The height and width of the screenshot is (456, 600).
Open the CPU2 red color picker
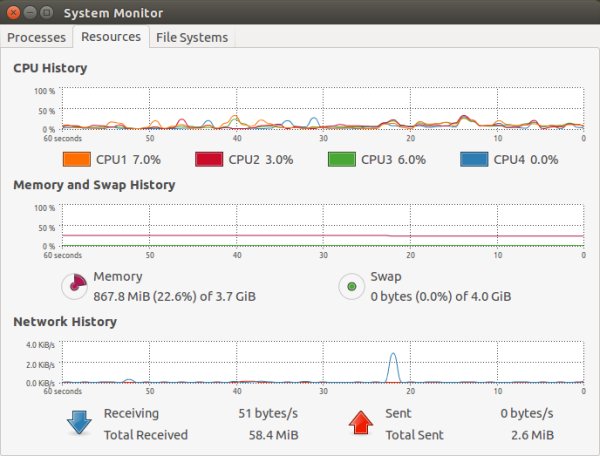(208, 159)
